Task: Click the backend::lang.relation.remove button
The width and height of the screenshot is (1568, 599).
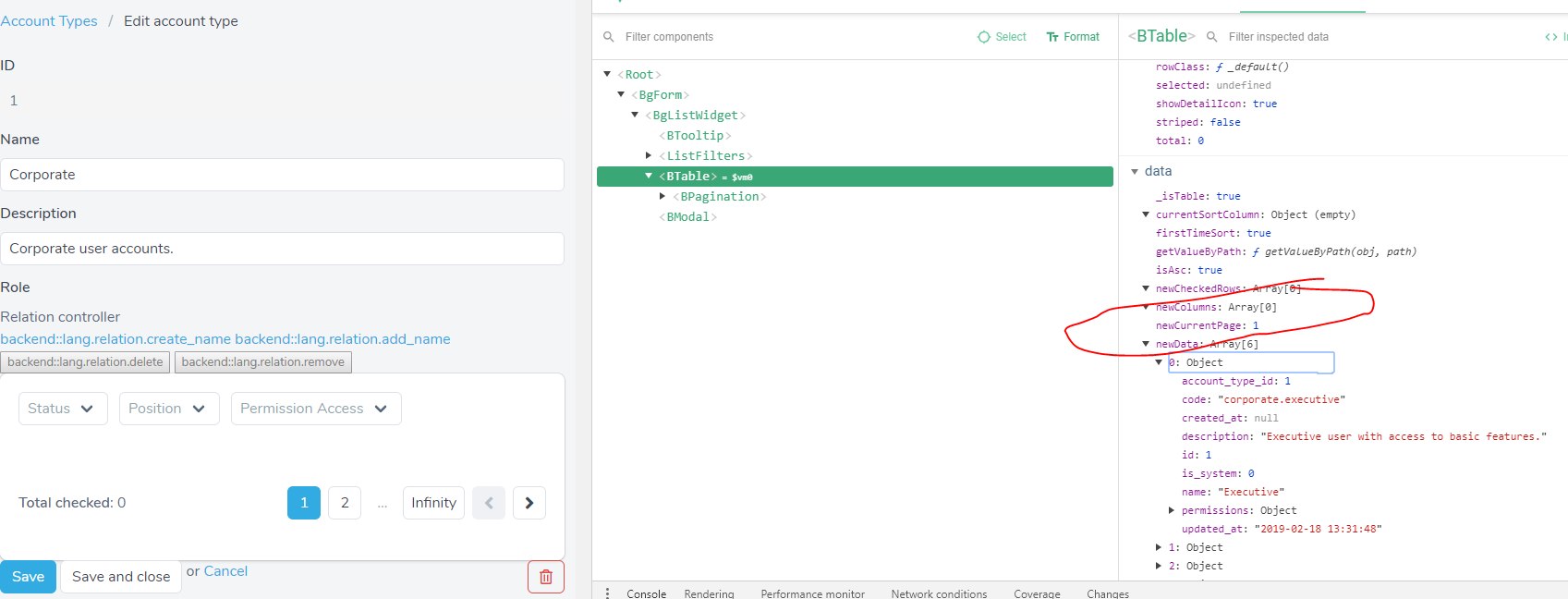Action: (263, 362)
